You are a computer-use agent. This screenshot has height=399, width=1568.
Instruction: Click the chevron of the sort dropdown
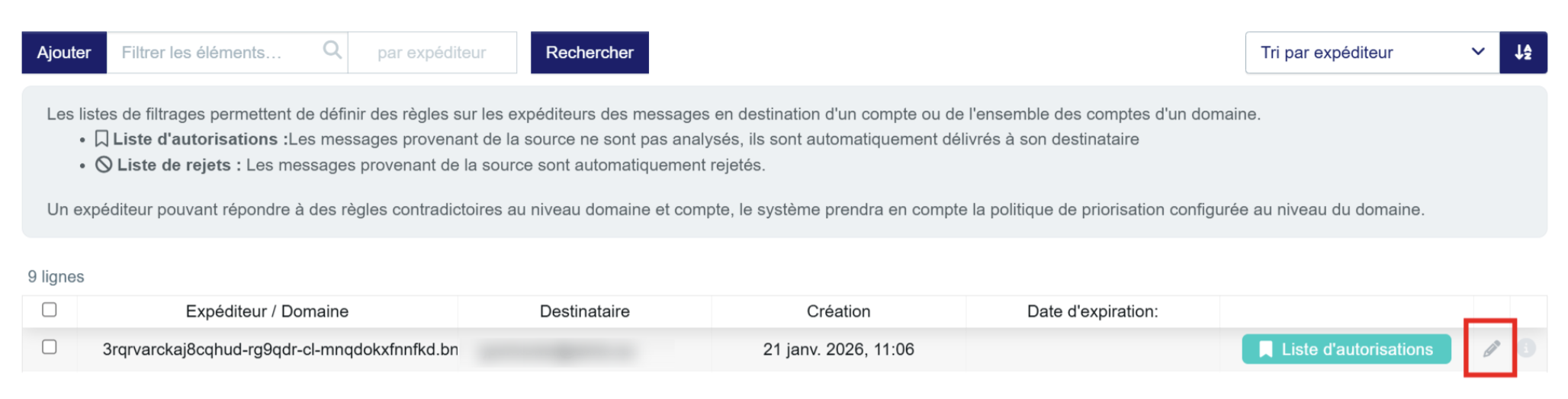point(1477,52)
